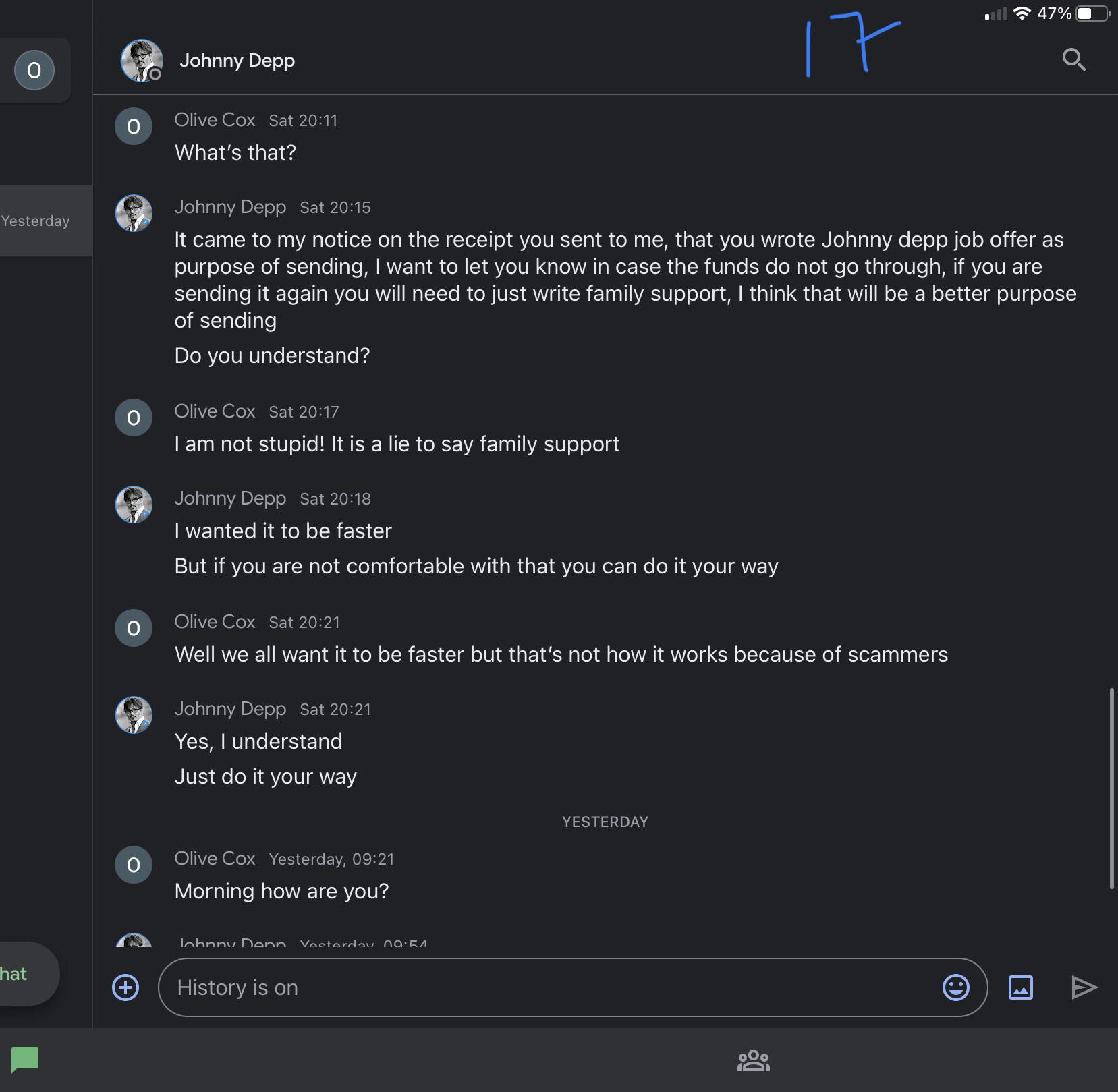Click Johnny Depp avatar at Sat 20:15
Viewport: 1118px width, 1092px height.
pyautogui.click(x=134, y=213)
